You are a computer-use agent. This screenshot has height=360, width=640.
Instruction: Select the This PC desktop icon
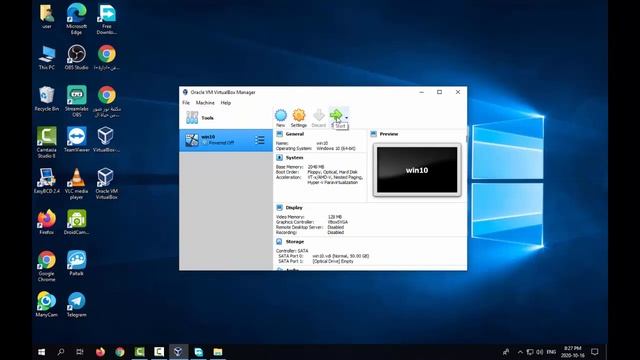click(47, 58)
